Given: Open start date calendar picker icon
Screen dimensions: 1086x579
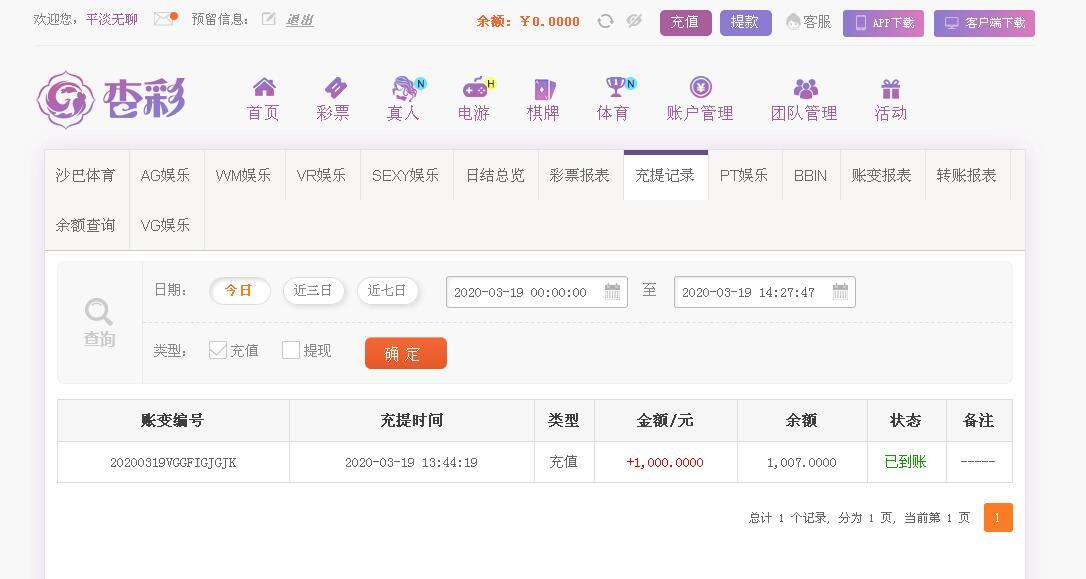Looking at the screenshot, I should [x=612, y=292].
